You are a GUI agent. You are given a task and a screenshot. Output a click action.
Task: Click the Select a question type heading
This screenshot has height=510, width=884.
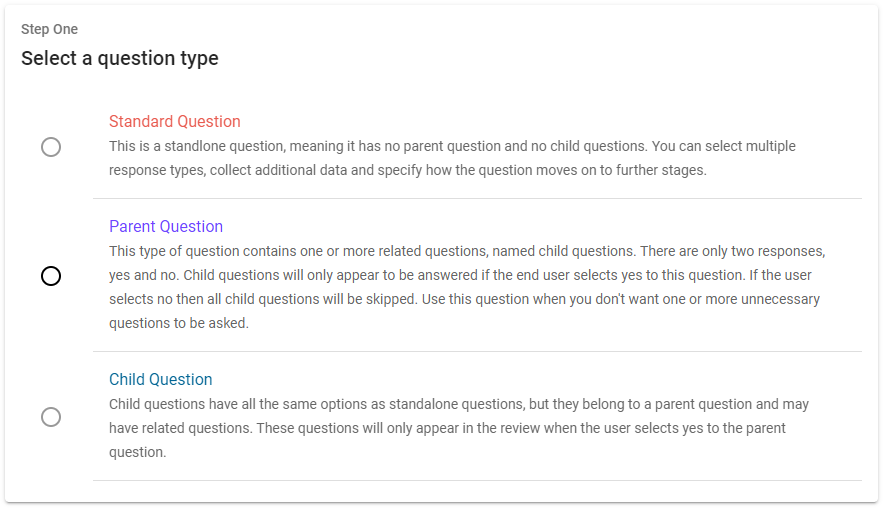tap(119, 59)
